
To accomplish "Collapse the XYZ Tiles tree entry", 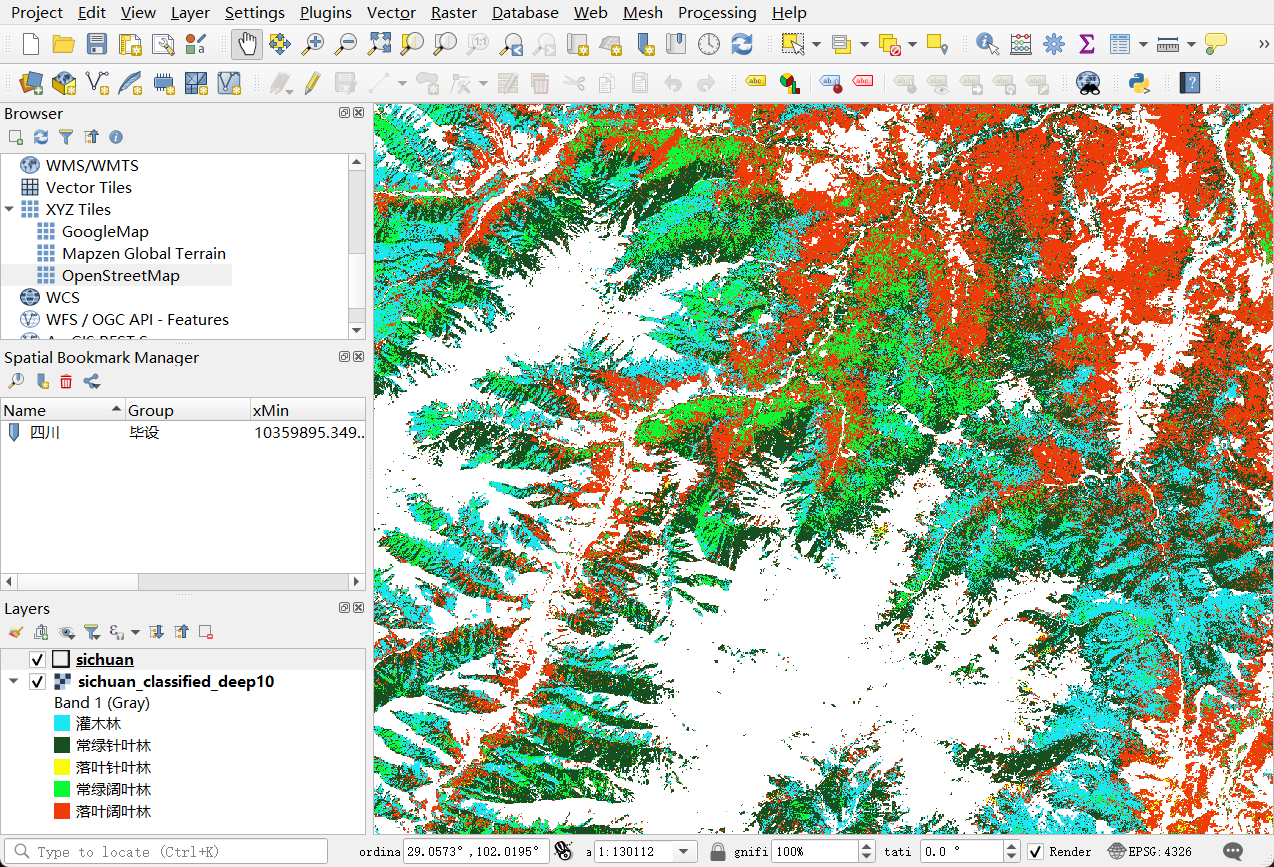I will [x=9, y=209].
